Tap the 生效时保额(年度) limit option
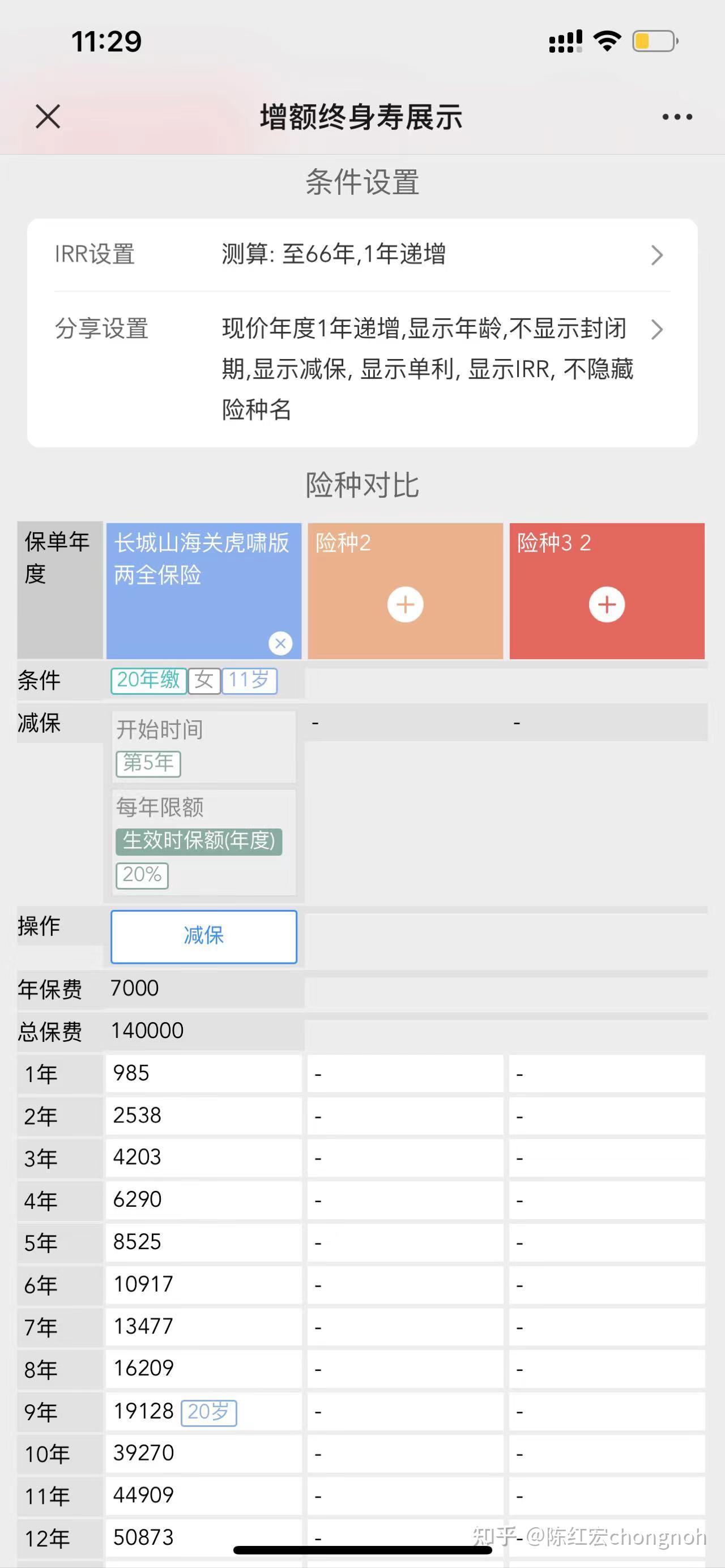725x1568 pixels. pyautogui.click(x=198, y=841)
